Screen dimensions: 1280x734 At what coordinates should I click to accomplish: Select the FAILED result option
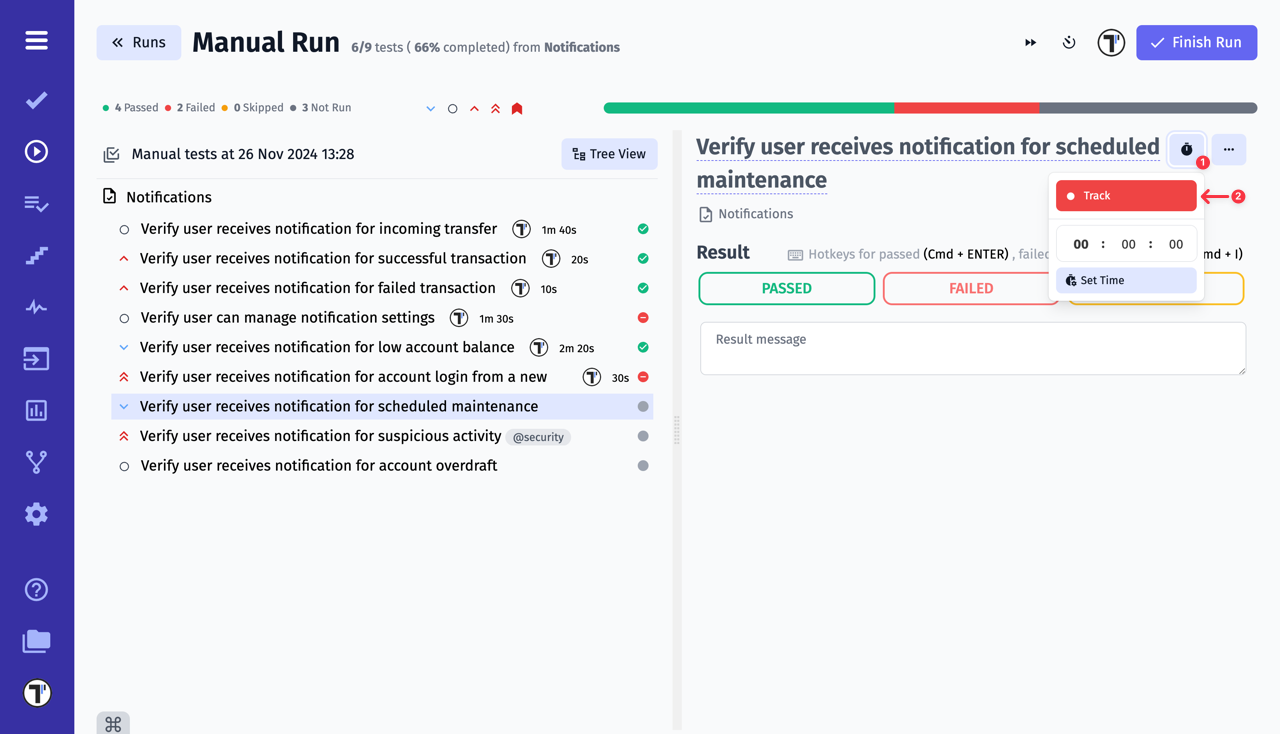pos(969,288)
